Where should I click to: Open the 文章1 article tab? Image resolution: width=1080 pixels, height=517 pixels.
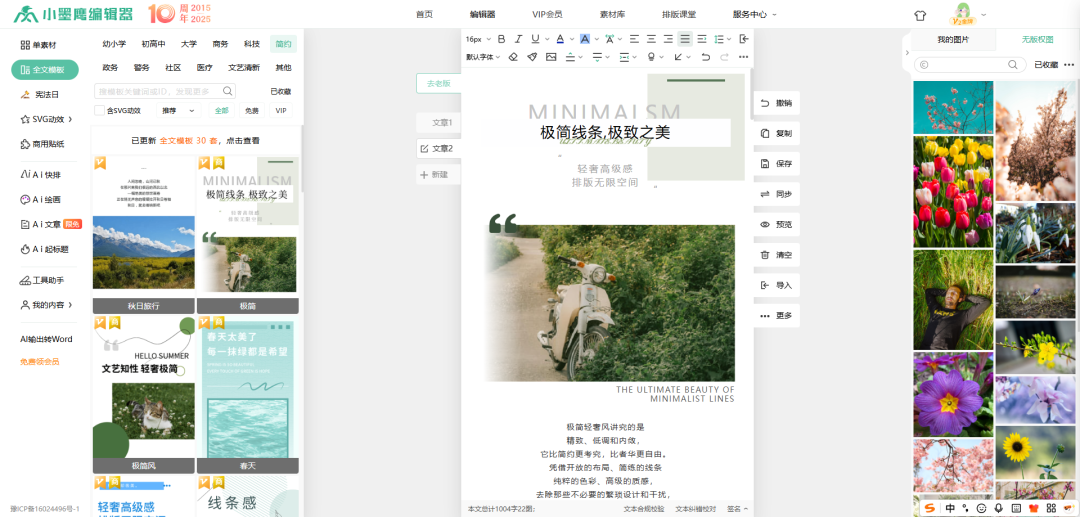pyautogui.click(x=439, y=123)
